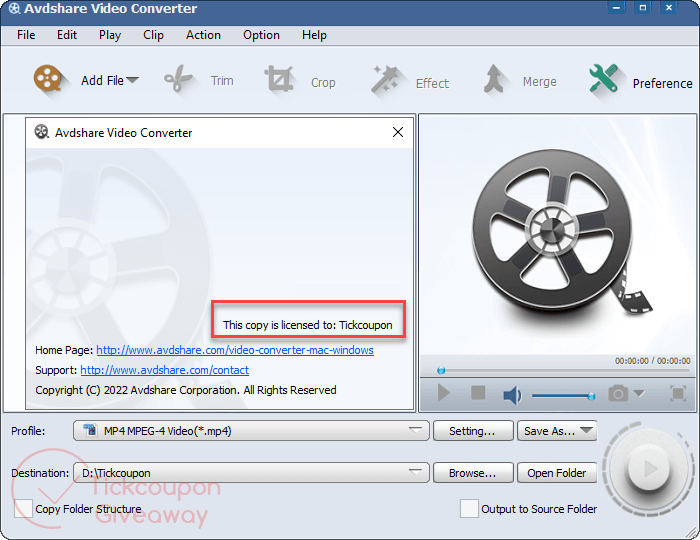
Task: Open Preference wrench and screwdriver icon
Action: click(604, 79)
